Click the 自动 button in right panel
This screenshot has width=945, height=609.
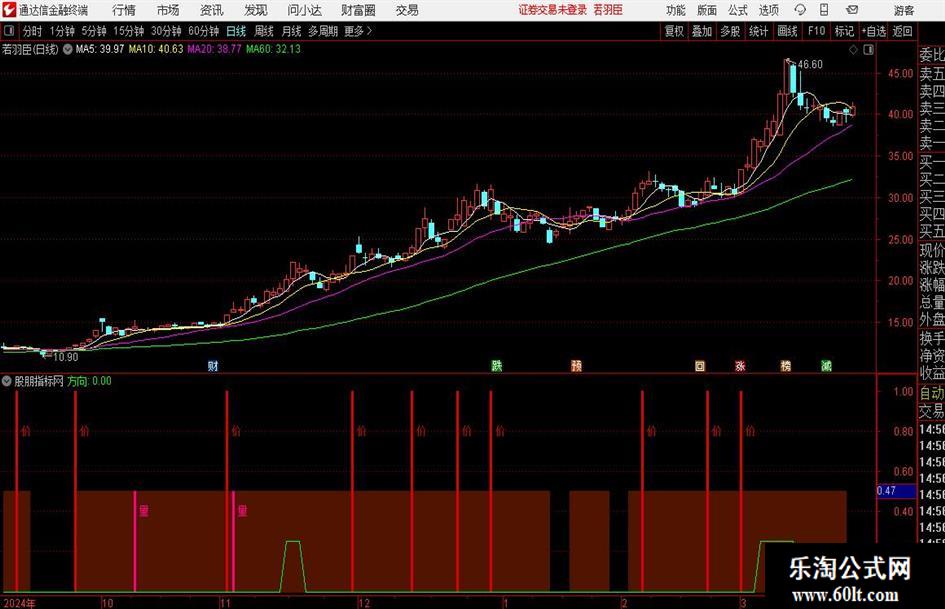click(x=932, y=393)
